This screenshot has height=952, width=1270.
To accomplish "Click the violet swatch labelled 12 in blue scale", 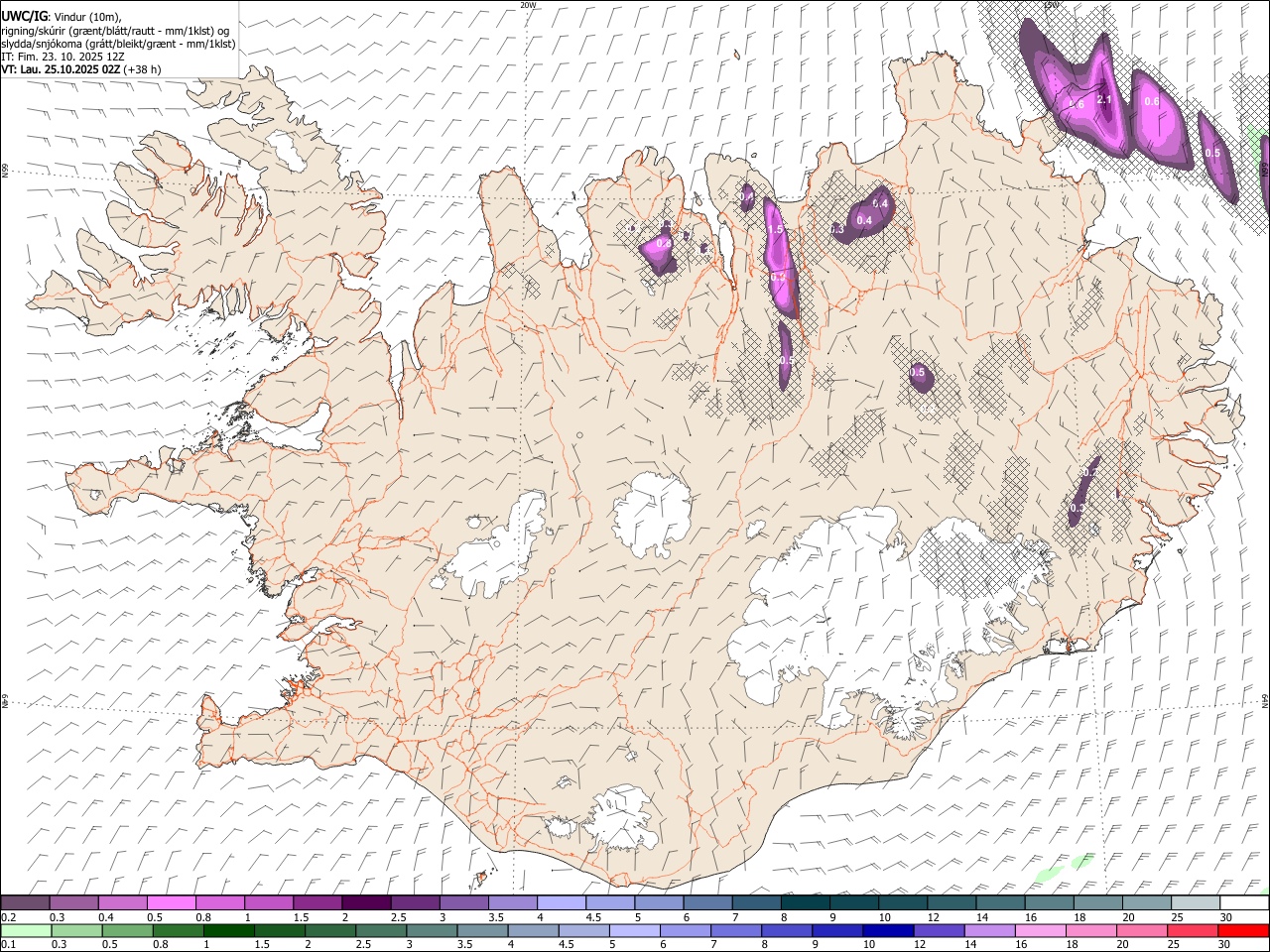I will (x=939, y=930).
